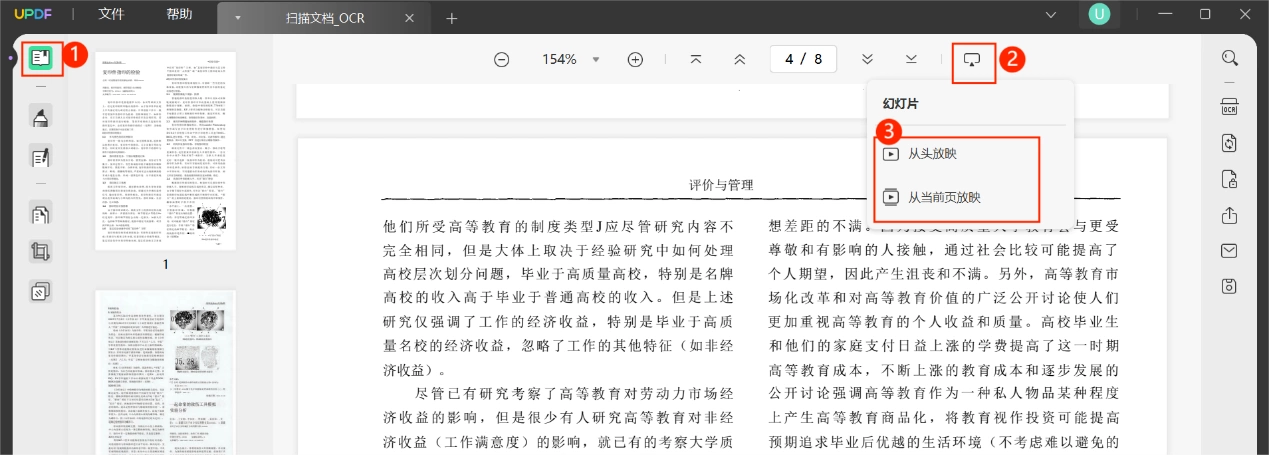Expand the zoom level dropdown at 154%

point(596,59)
